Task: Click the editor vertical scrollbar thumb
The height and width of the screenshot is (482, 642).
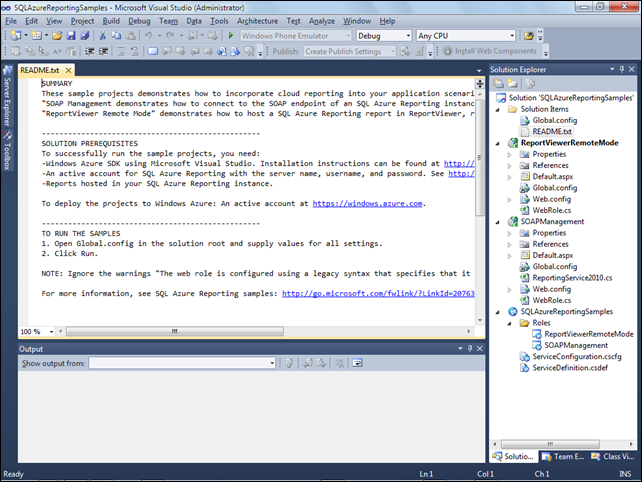Action: [480, 157]
